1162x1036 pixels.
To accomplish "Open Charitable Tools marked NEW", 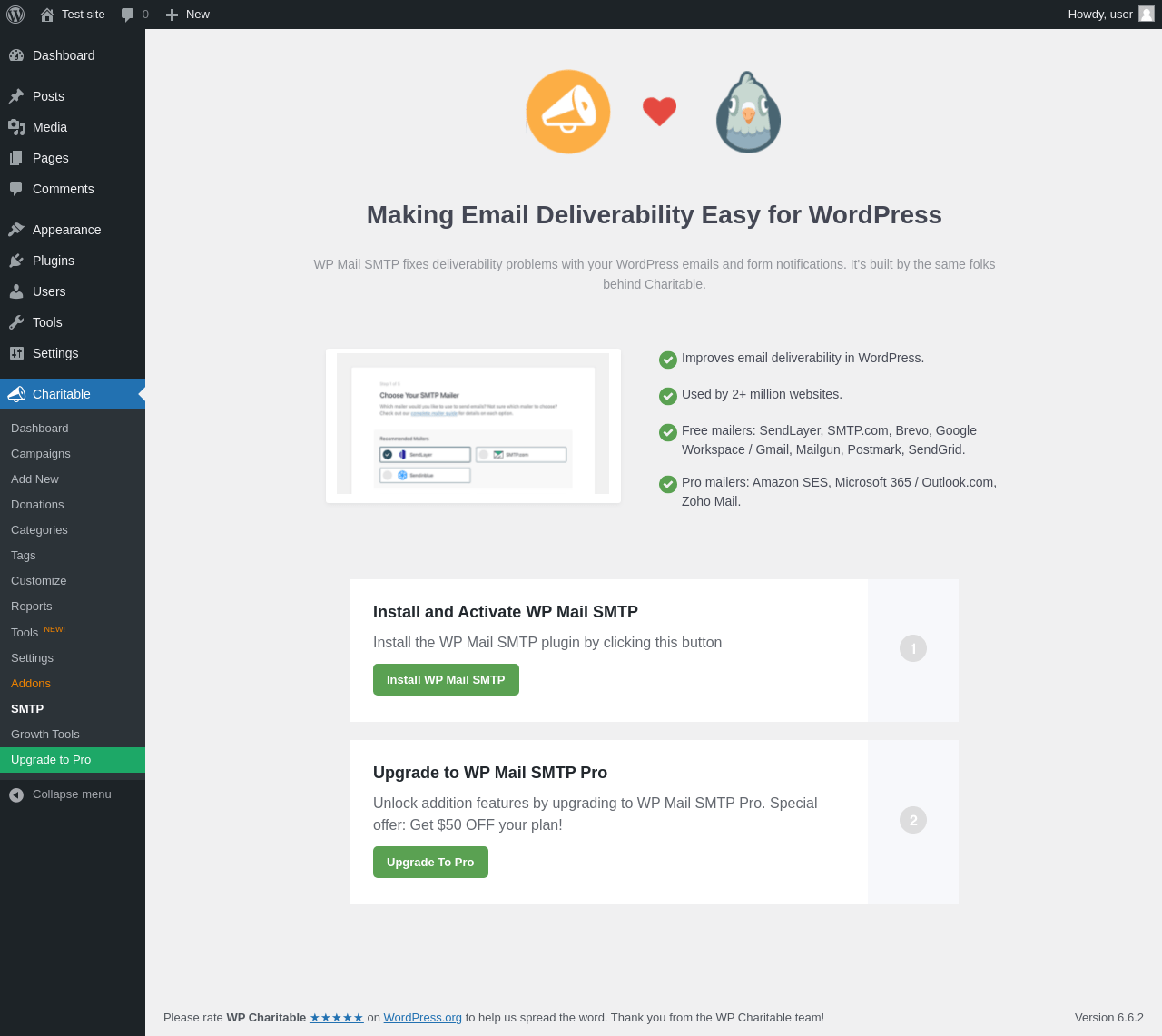I will coord(73,632).
